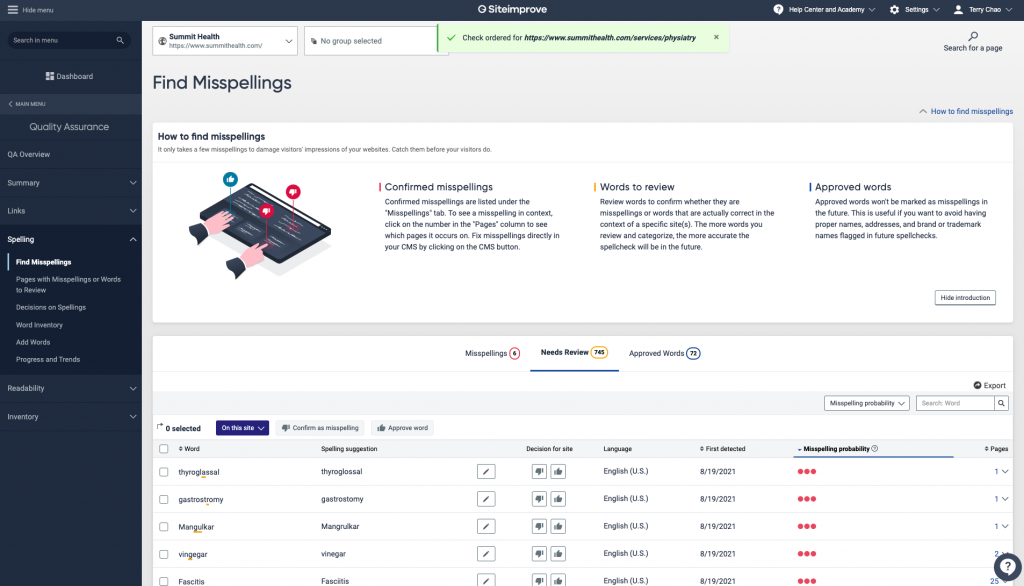The image size is (1024, 586).
Task: Expand the On this site dropdown
Action: [x=243, y=428]
